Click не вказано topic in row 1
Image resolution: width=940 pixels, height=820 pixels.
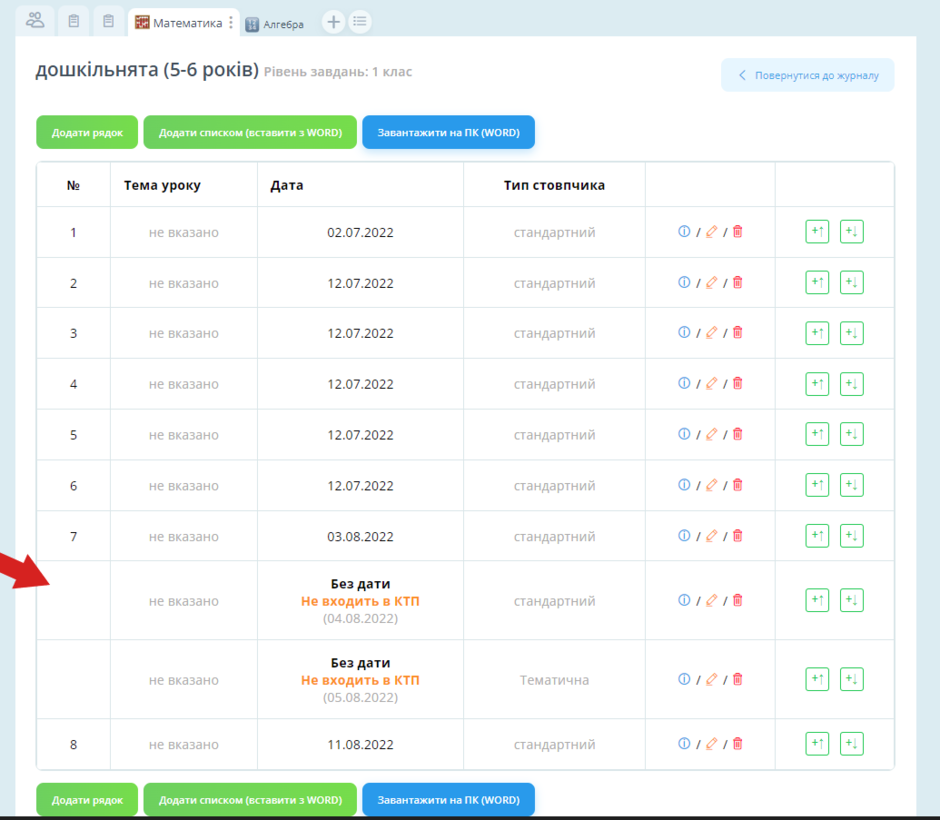coord(183,233)
